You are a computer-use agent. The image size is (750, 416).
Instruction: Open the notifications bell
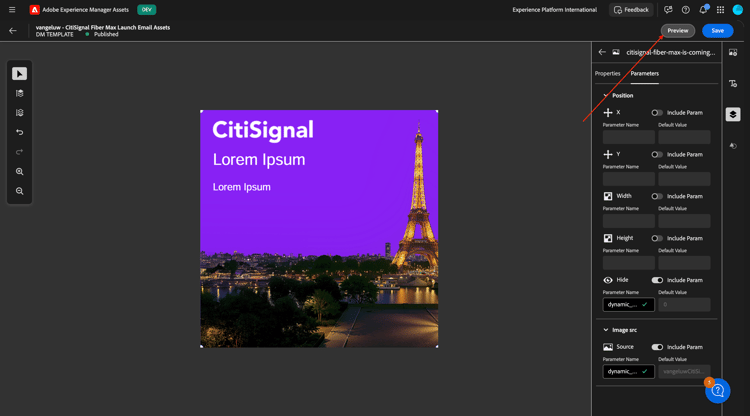703,10
